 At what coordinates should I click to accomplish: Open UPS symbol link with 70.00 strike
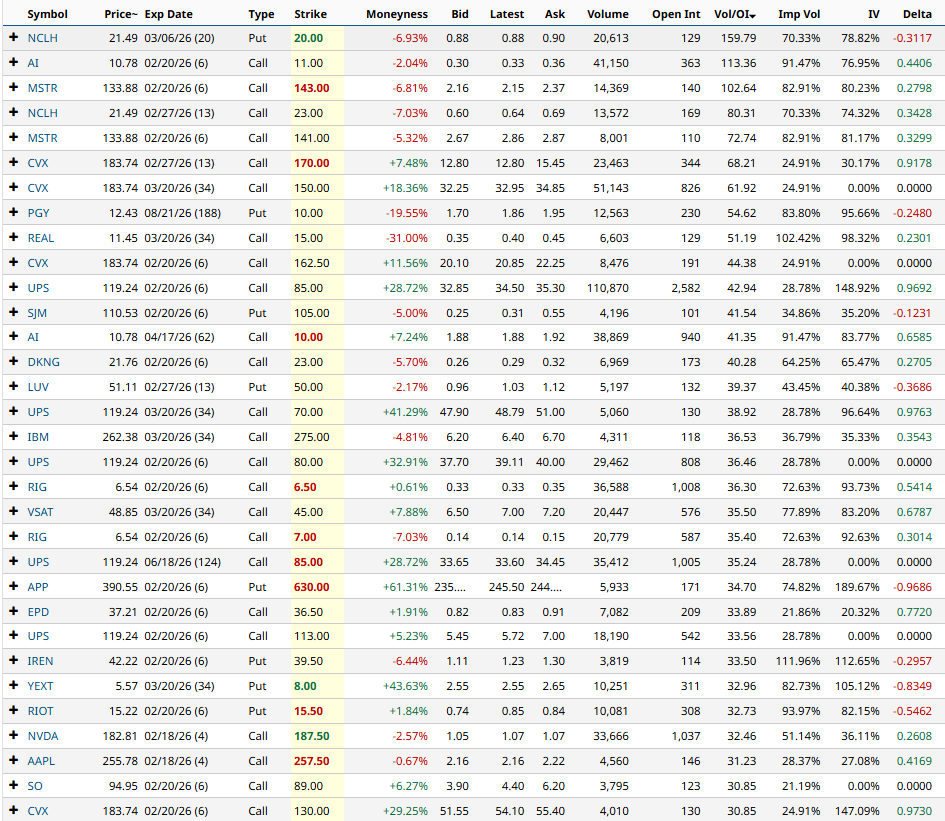click(x=38, y=412)
